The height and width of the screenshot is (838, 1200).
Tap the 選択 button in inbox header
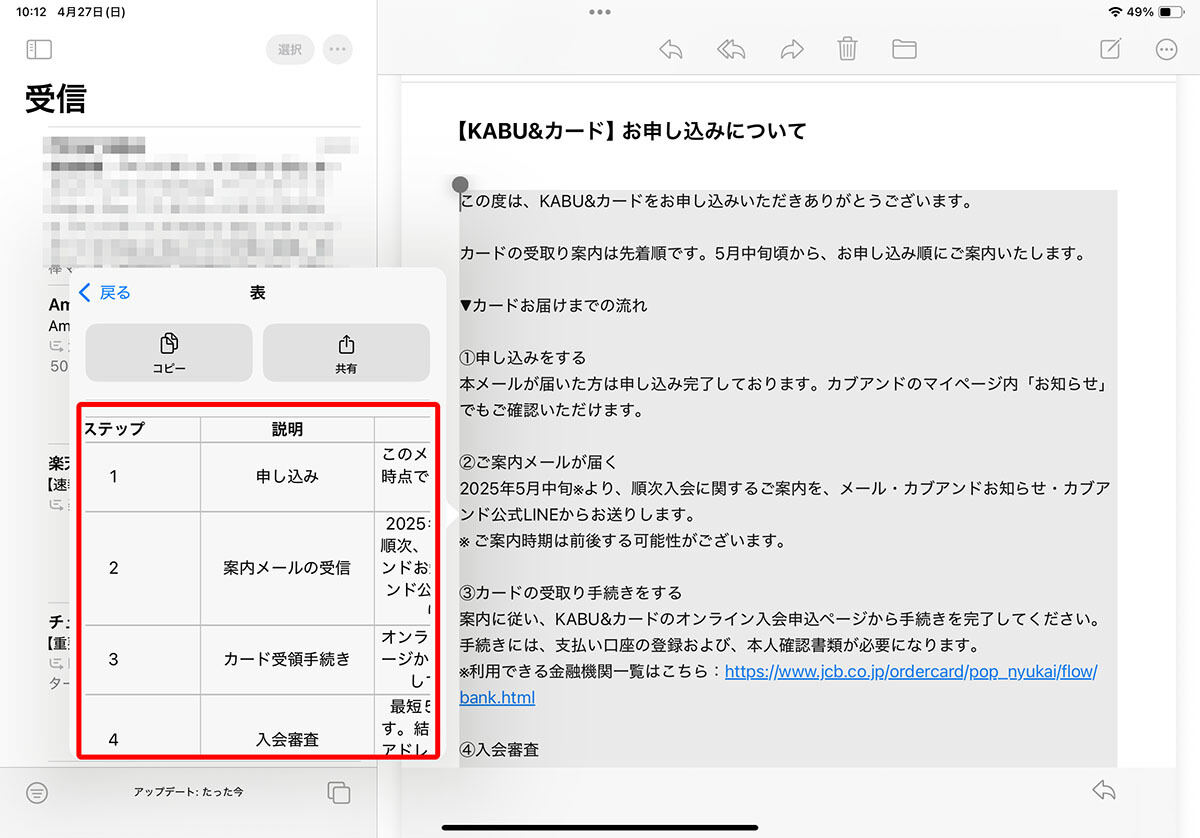(x=290, y=49)
